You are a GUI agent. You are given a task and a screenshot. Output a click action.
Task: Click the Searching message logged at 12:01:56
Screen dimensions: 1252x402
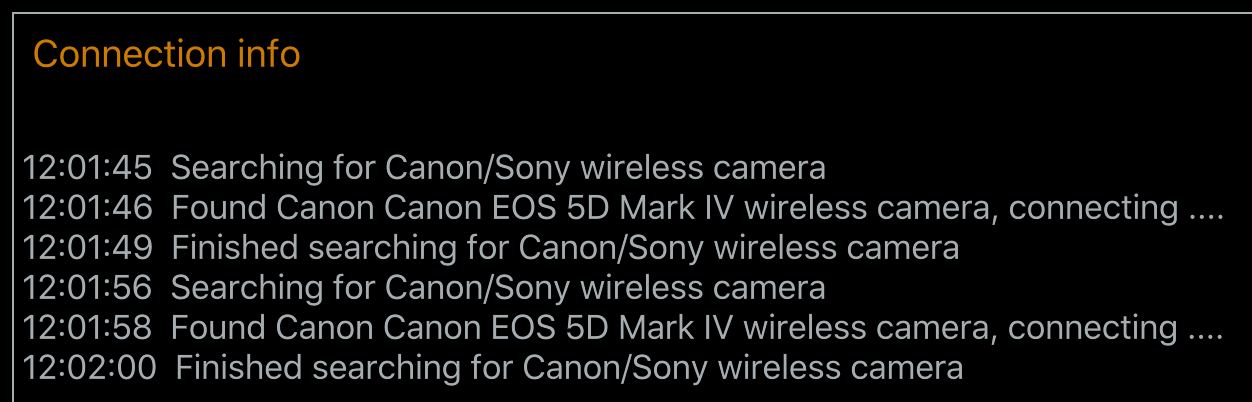pos(498,288)
